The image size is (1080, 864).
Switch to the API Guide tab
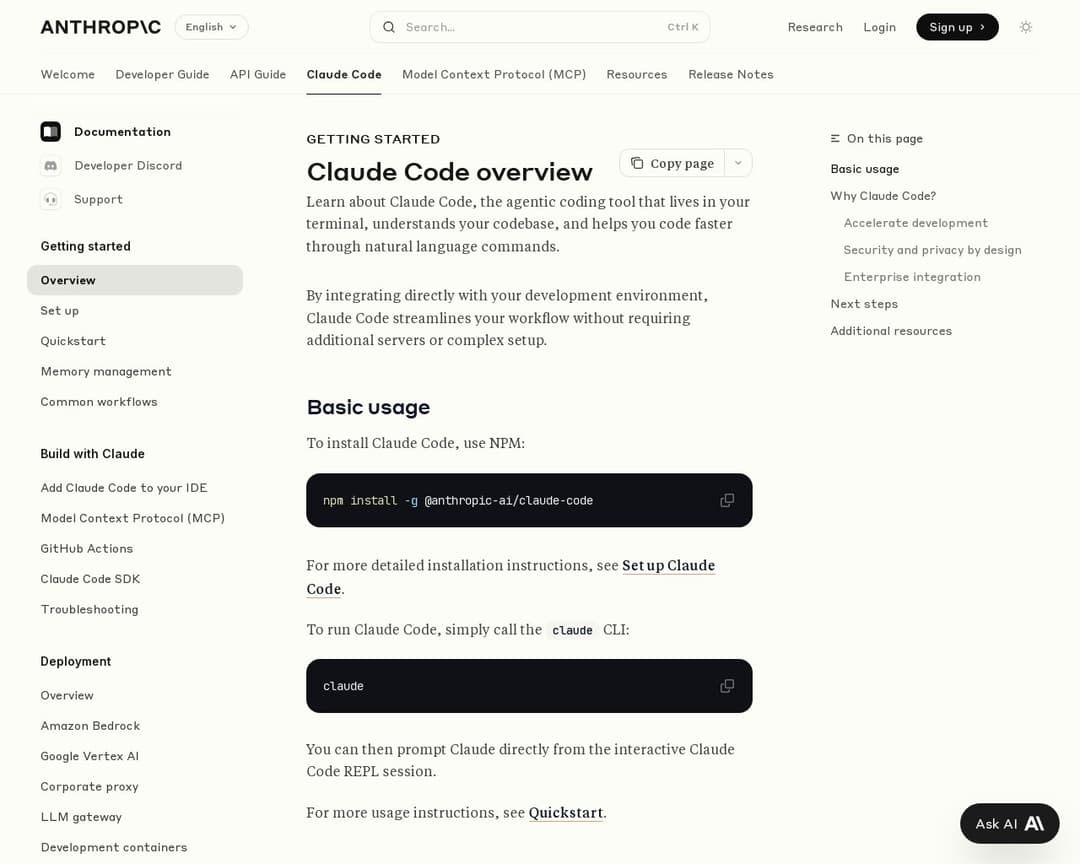[x=258, y=74]
